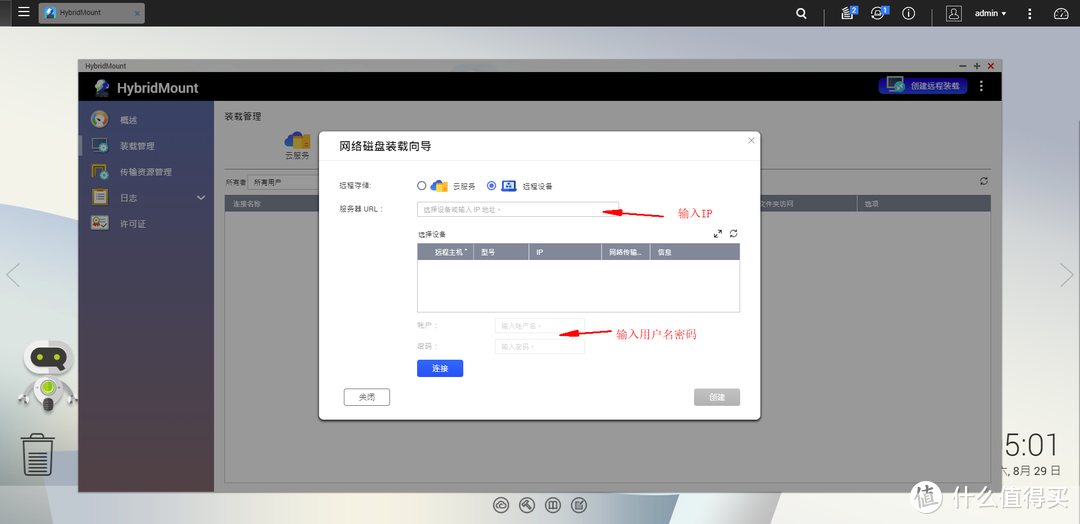Viewport: 1080px width, 524px height.
Task: Click the Model (型号) column header
Action: pos(501,252)
